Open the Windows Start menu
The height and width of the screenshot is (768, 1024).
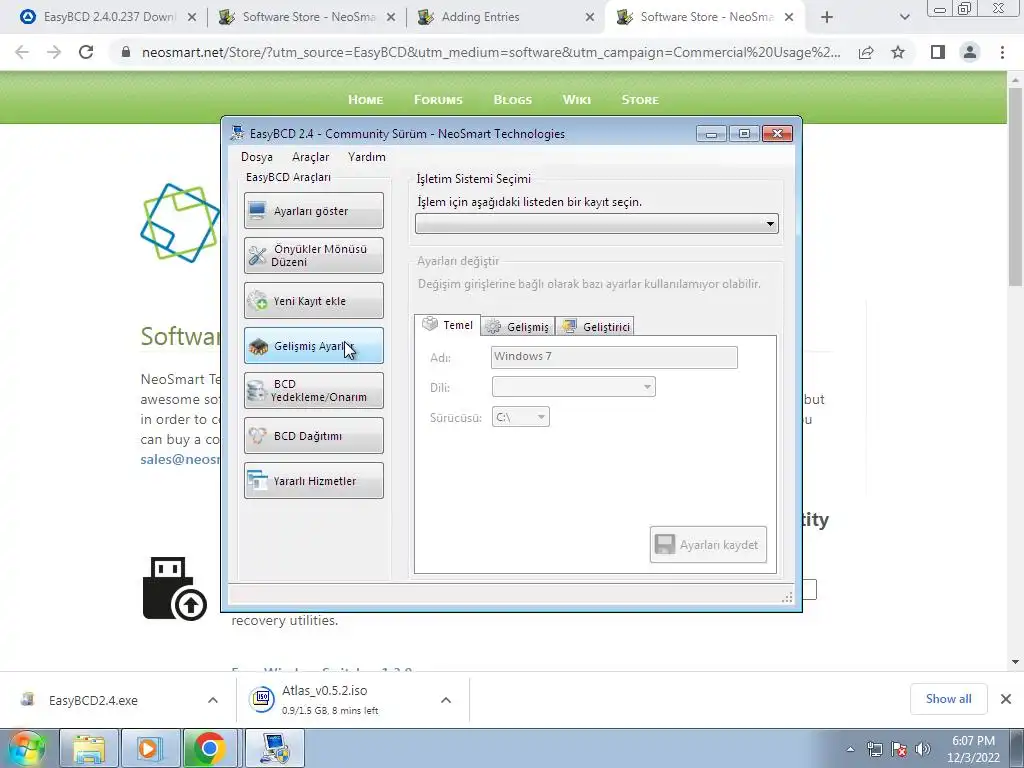[27, 748]
